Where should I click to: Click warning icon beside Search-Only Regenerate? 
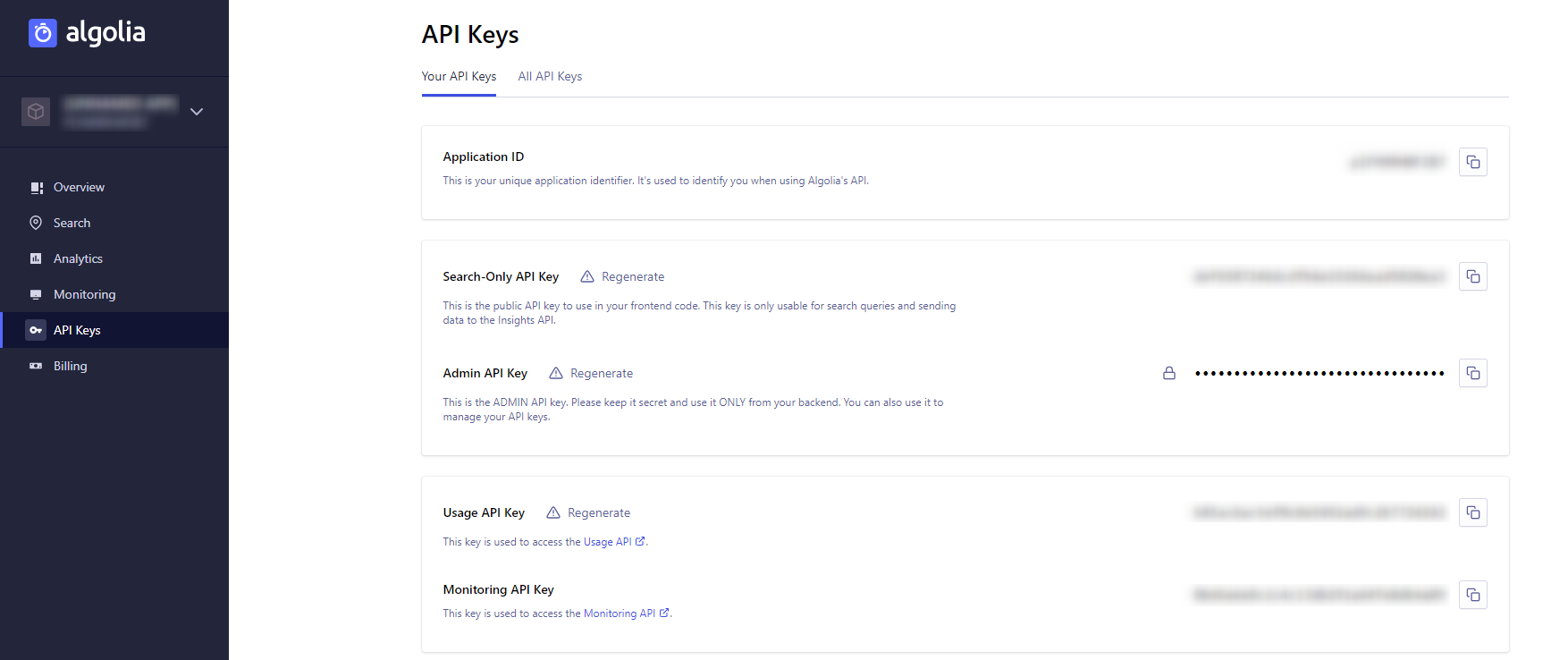587,276
